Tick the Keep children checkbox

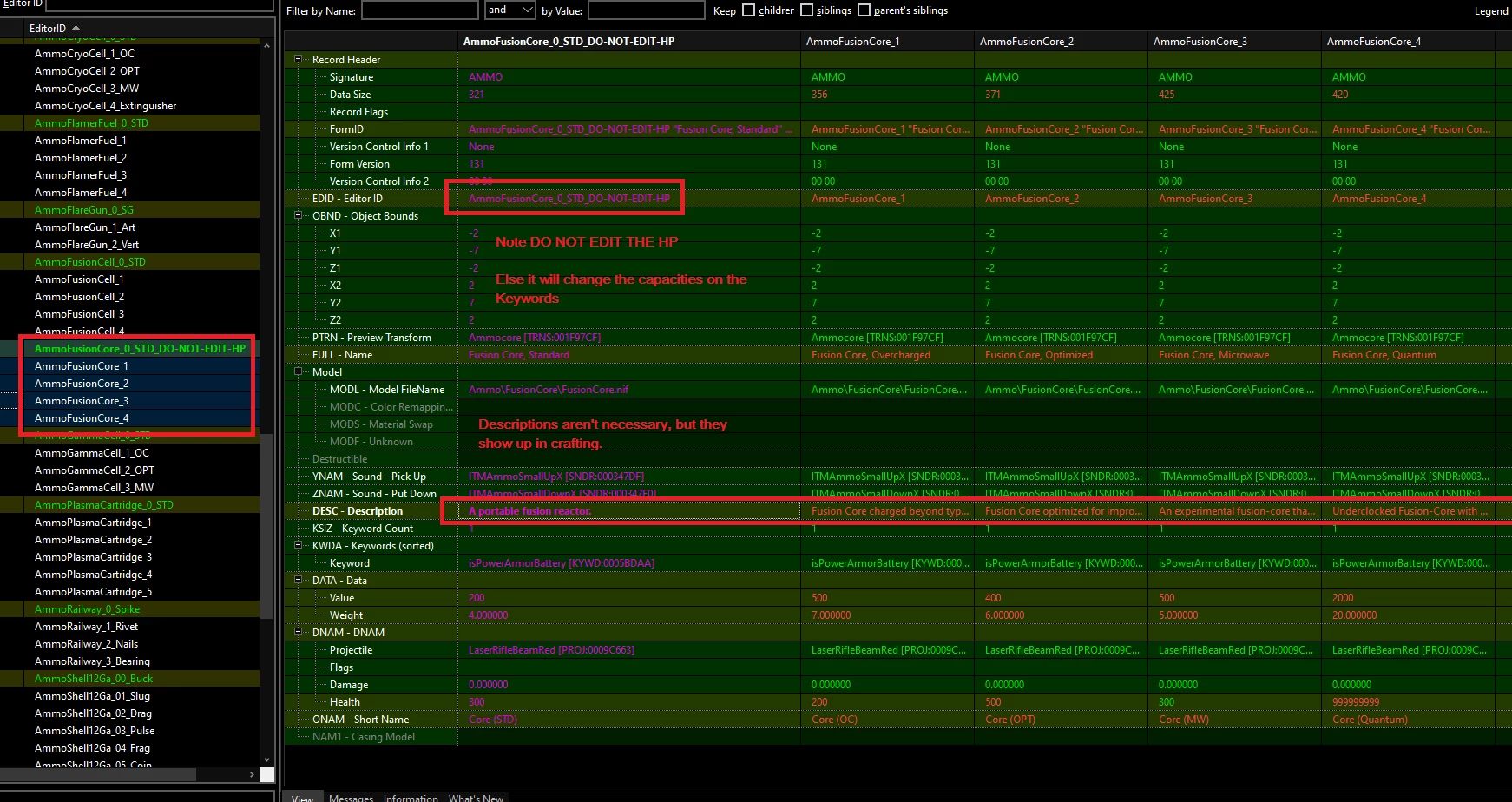tap(748, 10)
